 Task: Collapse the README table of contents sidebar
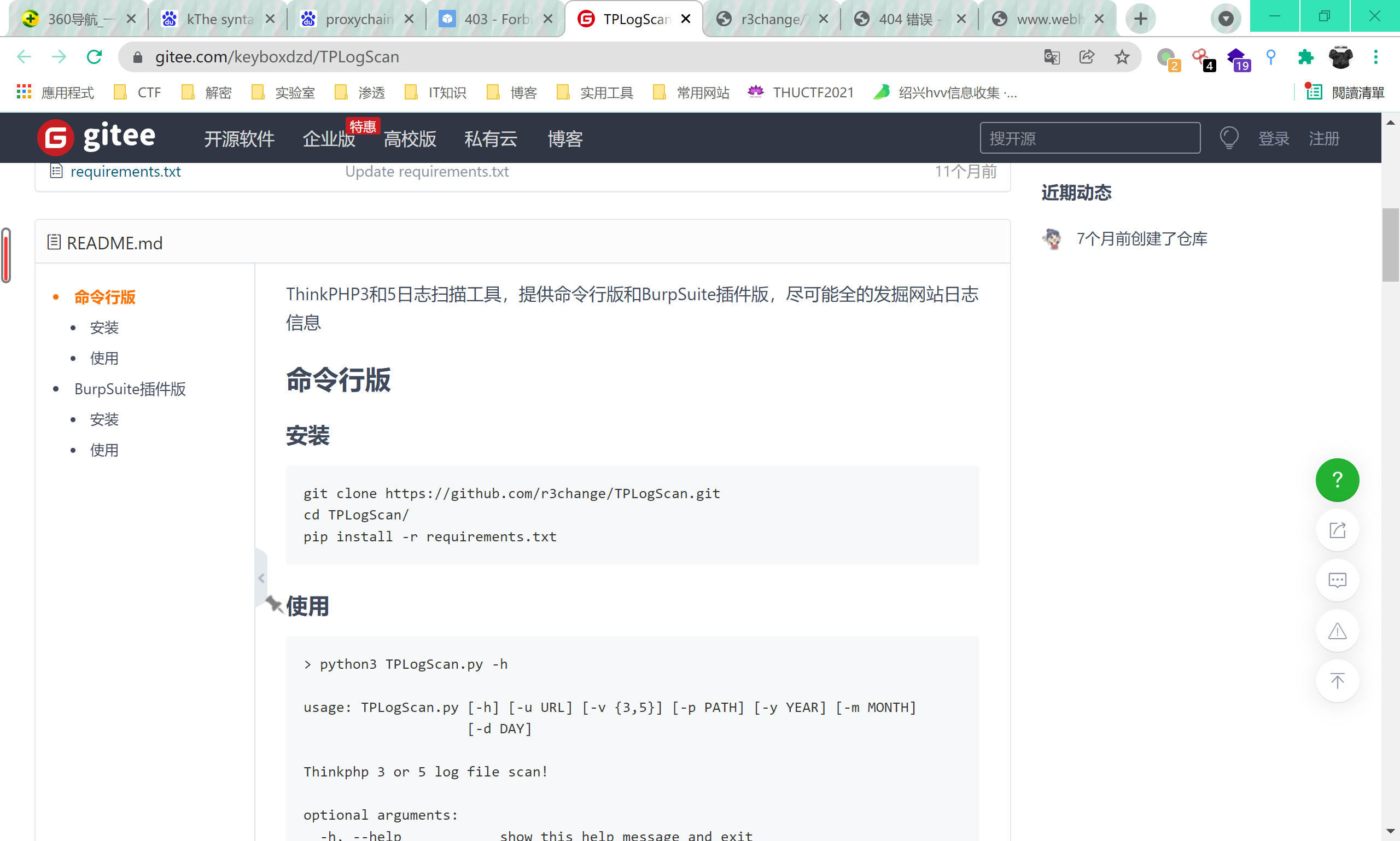[x=261, y=578]
